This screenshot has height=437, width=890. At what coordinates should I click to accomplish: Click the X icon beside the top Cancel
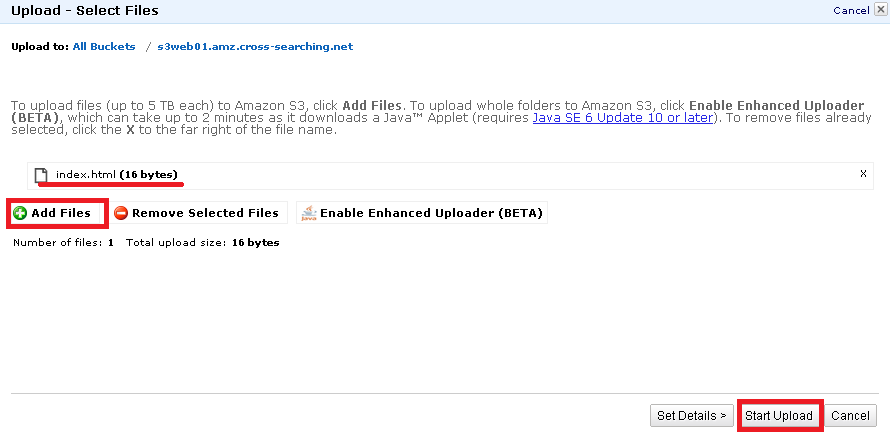coord(878,11)
